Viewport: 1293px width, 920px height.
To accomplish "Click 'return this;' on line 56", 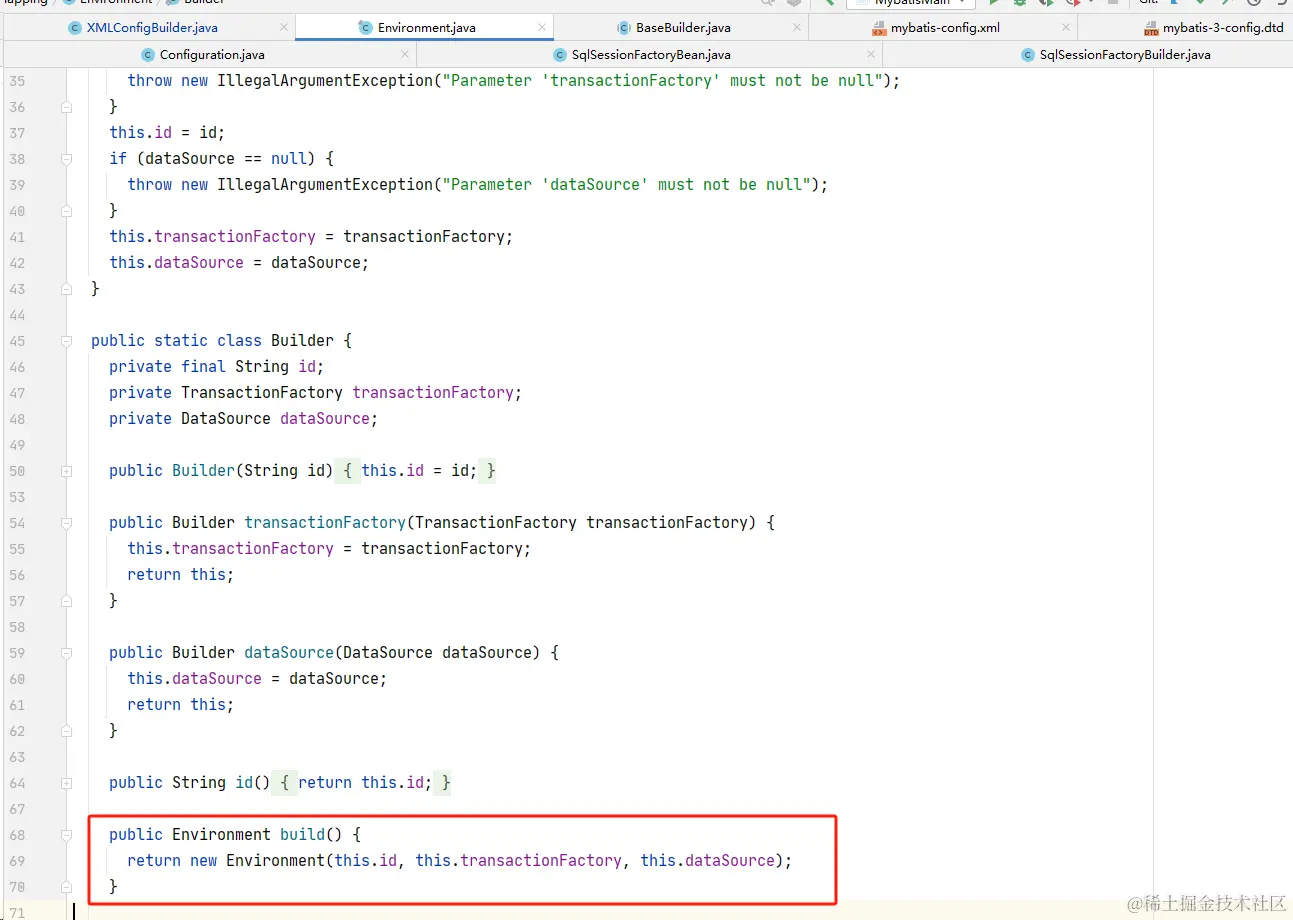I will pyautogui.click(x=181, y=574).
